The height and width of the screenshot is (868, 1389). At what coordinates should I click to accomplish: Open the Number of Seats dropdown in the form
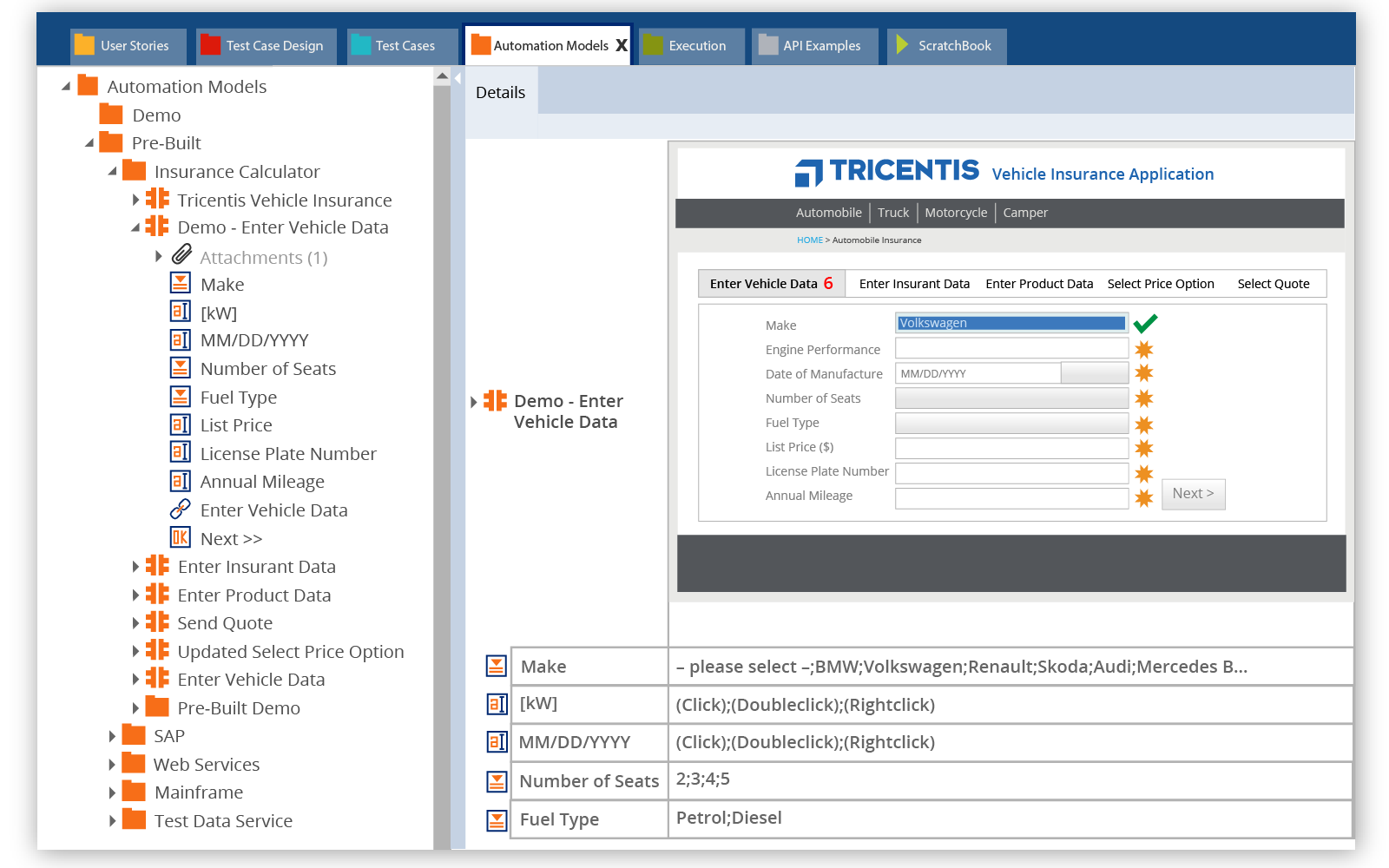pyautogui.click(x=1011, y=398)
